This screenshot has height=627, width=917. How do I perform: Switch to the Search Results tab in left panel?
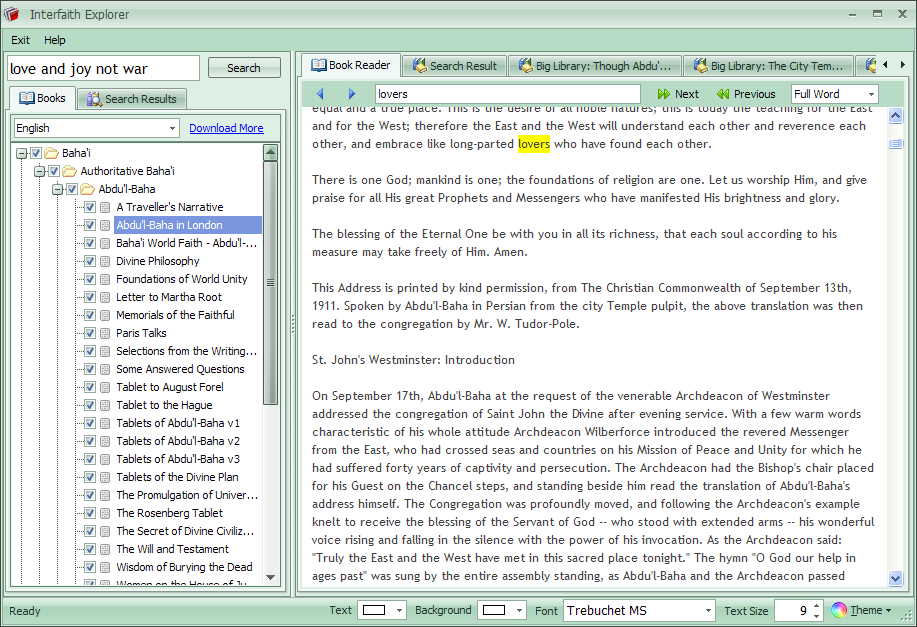[x=132, y=99]
